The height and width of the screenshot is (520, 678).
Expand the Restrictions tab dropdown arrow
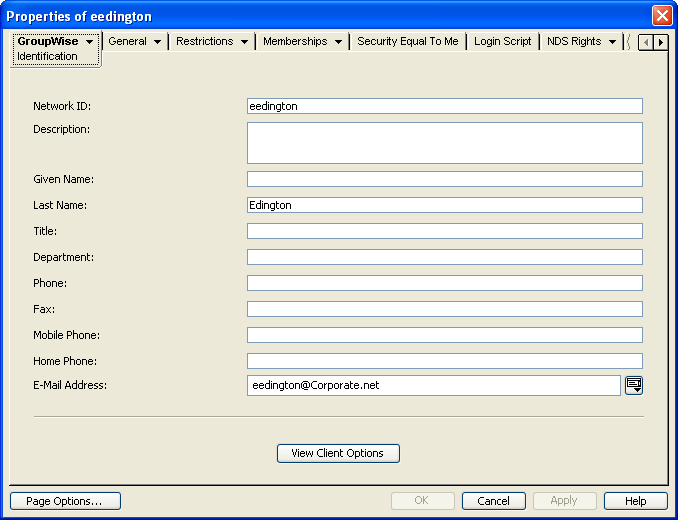(243, 42)
